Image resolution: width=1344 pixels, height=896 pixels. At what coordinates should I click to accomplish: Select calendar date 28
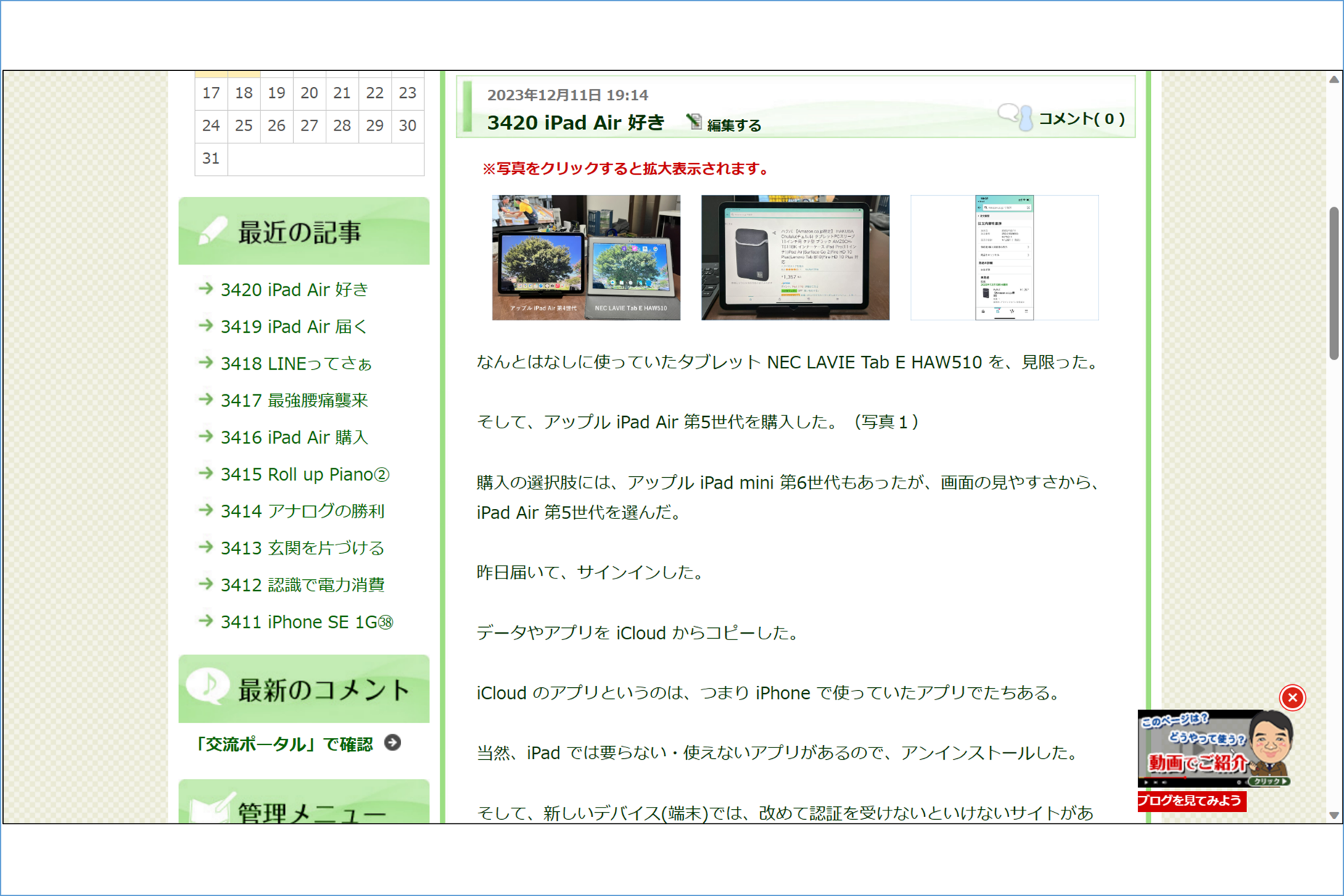[x=342, y=125]
